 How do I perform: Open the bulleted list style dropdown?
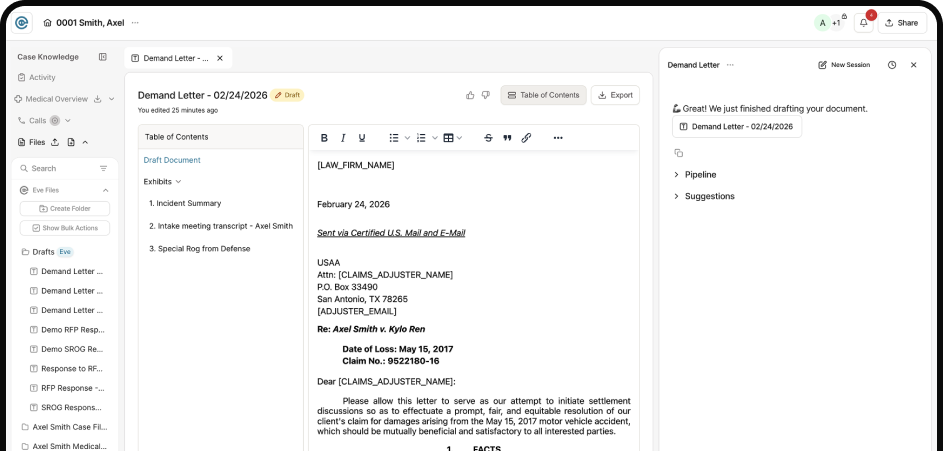(x=407, y=138)
